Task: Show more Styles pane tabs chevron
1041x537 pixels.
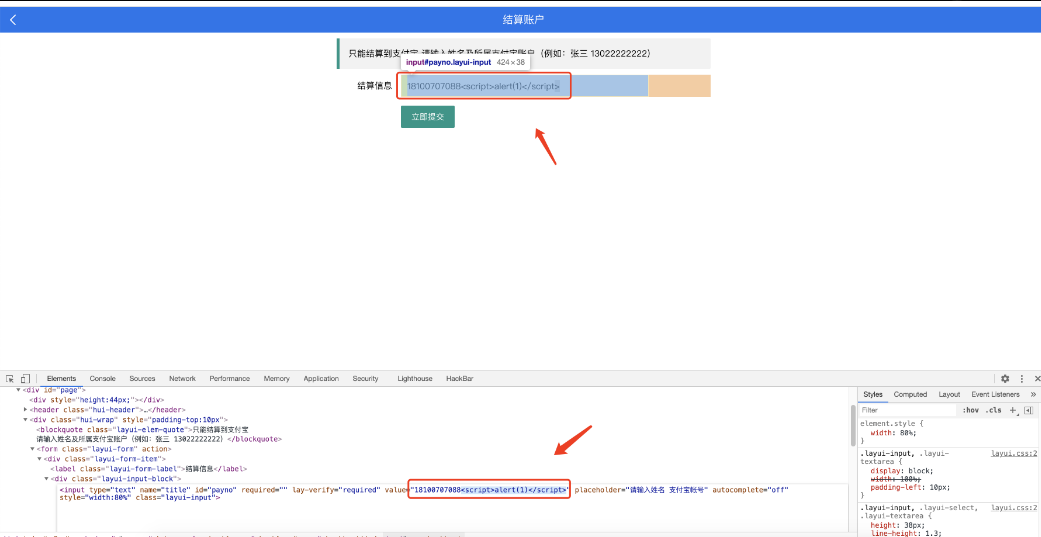Action: (1033, 394)
